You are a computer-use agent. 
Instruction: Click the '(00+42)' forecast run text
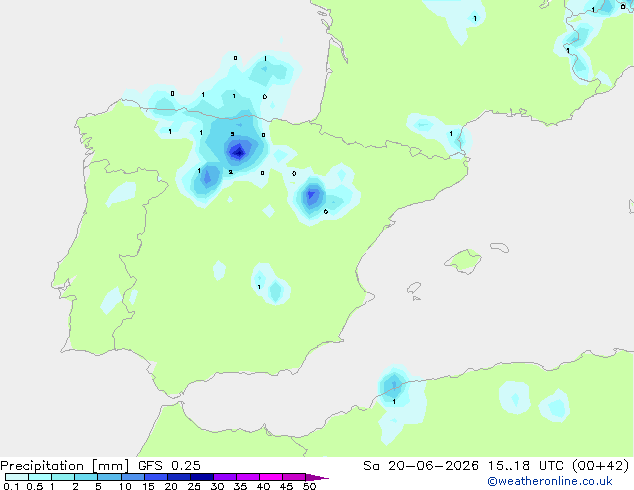[x=601, y=465]
